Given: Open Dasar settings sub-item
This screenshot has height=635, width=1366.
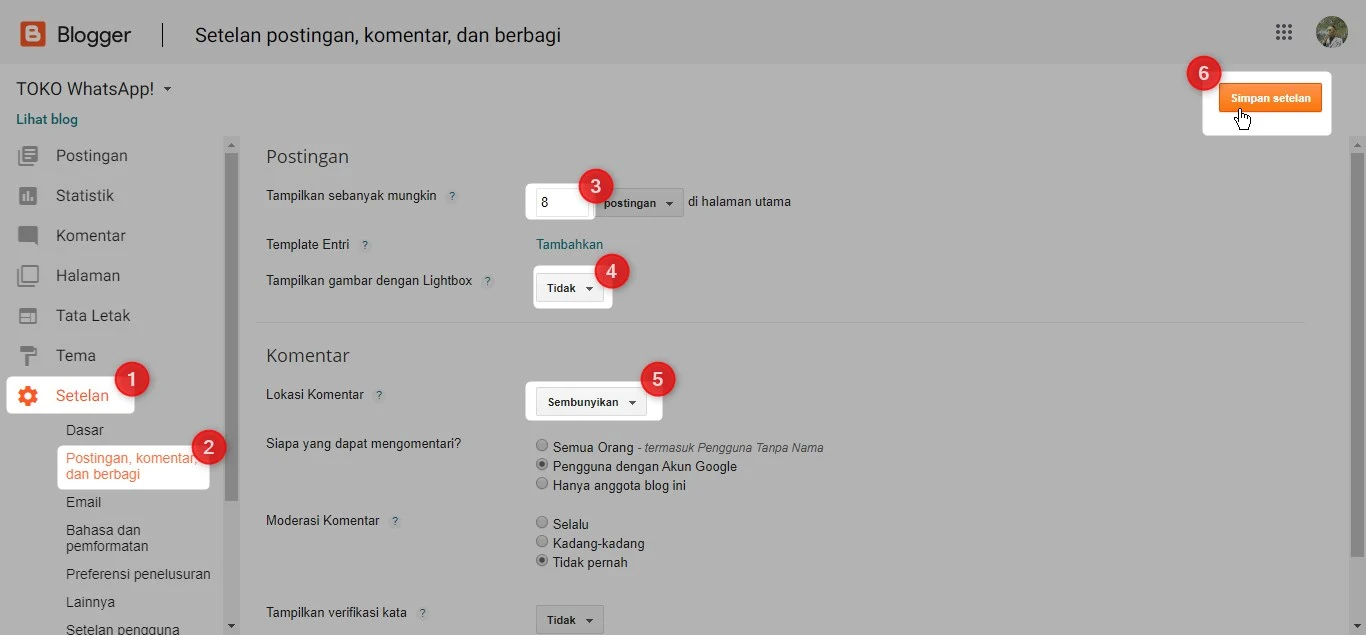Looking at the screenshot, I should tap(85, 430).
